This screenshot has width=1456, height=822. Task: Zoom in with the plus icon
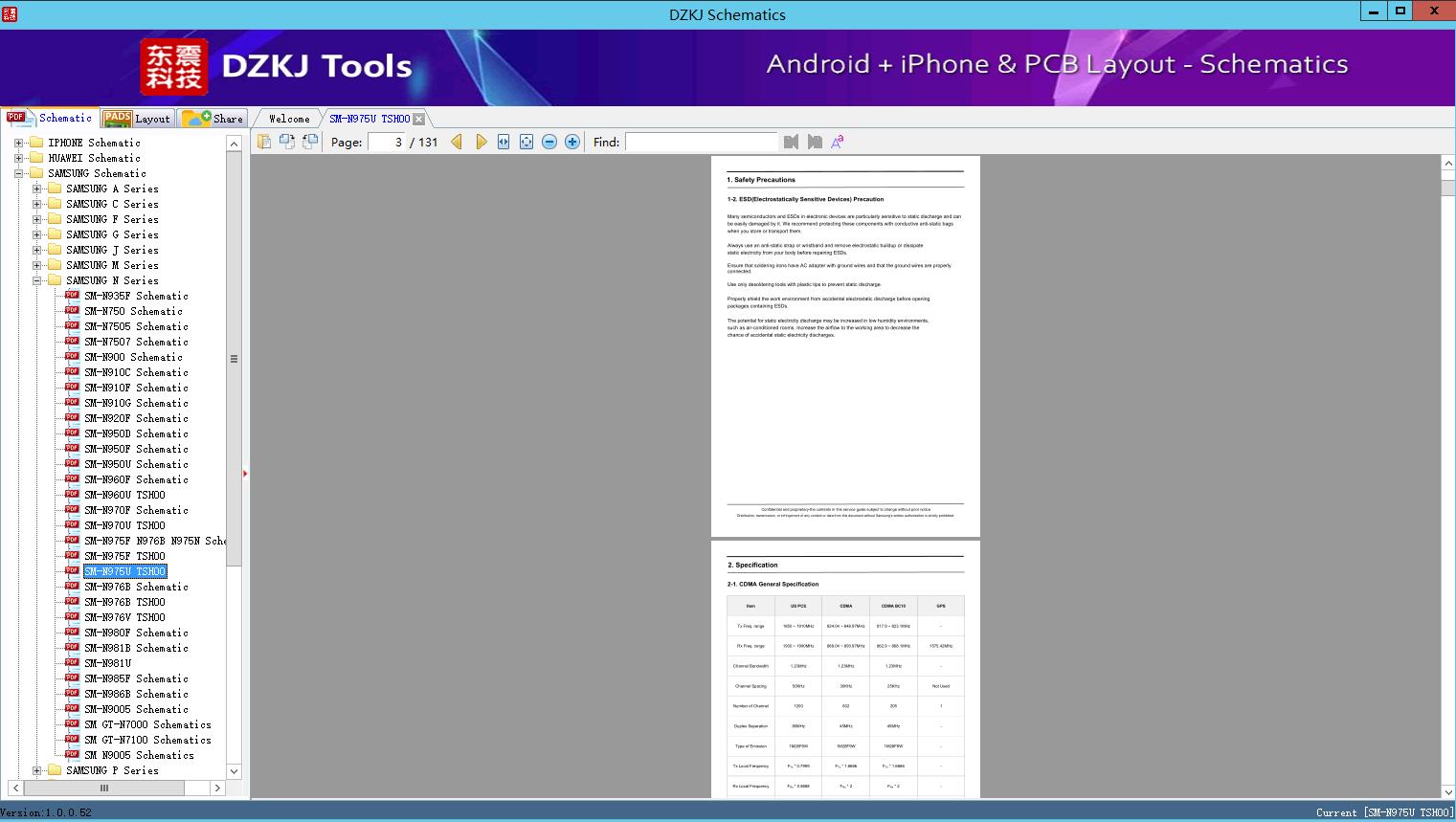(572, 142)
